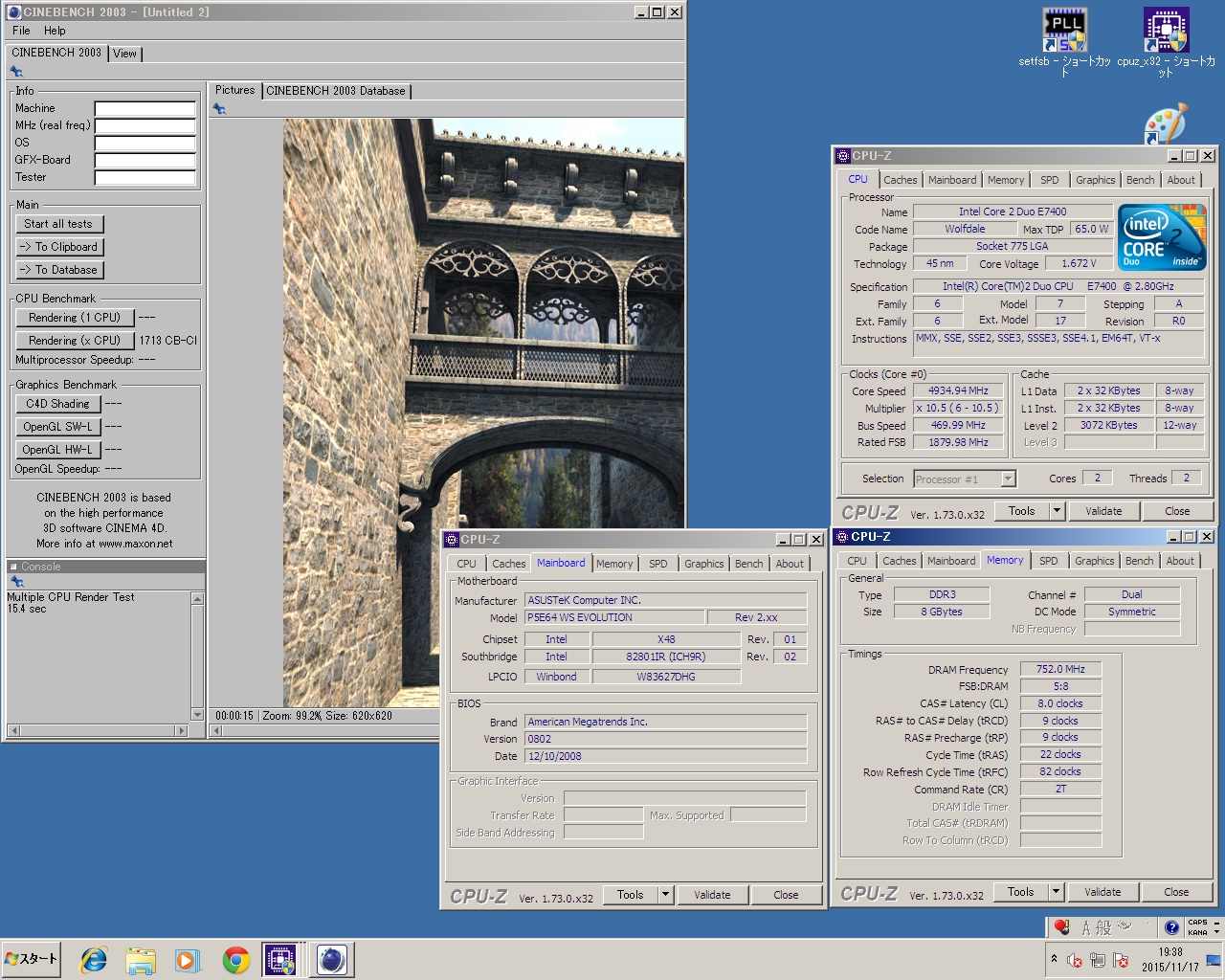Image resolution: width=1225 pixels, height=980 pixels.
Task: Launch Windows Media Player from taskbar
Action: (187, 959)
